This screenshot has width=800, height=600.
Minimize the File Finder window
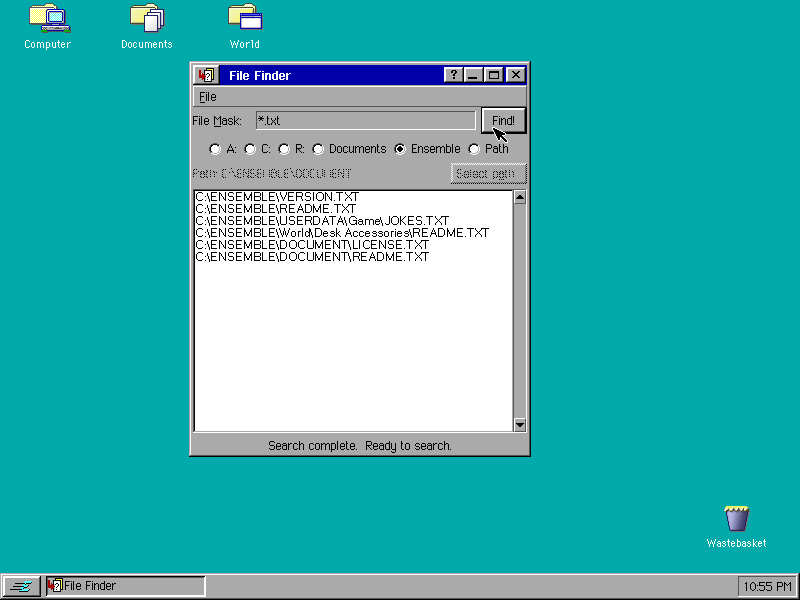(473, 75)
